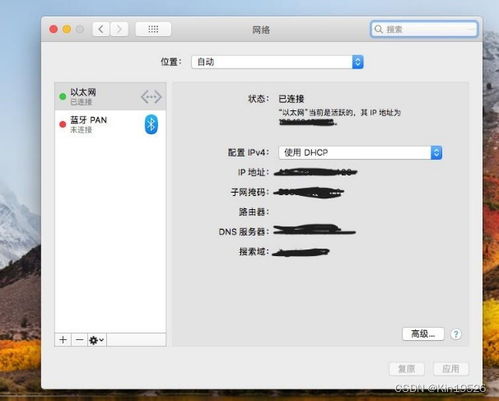Close the 网络 window with red button
Screen dimensions: 499x401
pyautogui.click(x=53, y=29)
